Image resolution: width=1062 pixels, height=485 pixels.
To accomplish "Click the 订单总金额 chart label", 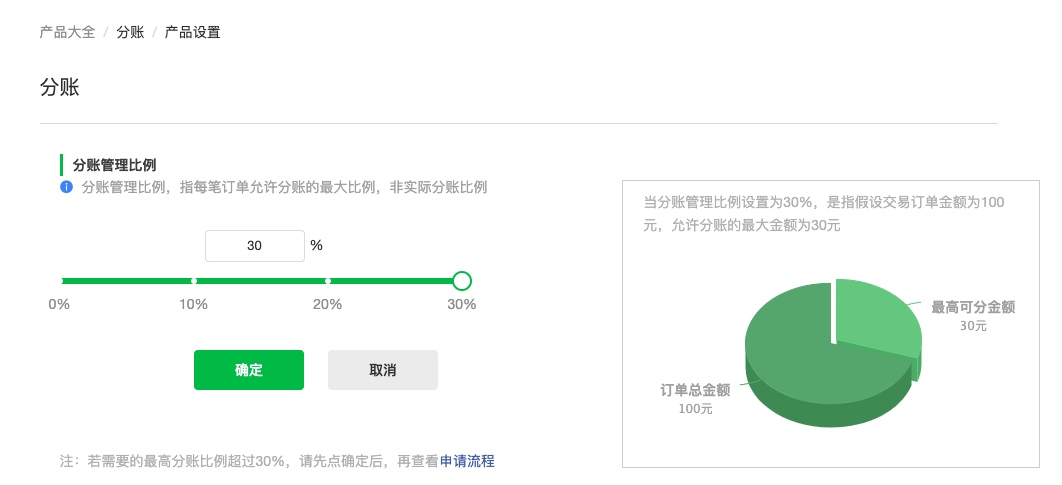I will pyautogui.click(x=695, y=391).
